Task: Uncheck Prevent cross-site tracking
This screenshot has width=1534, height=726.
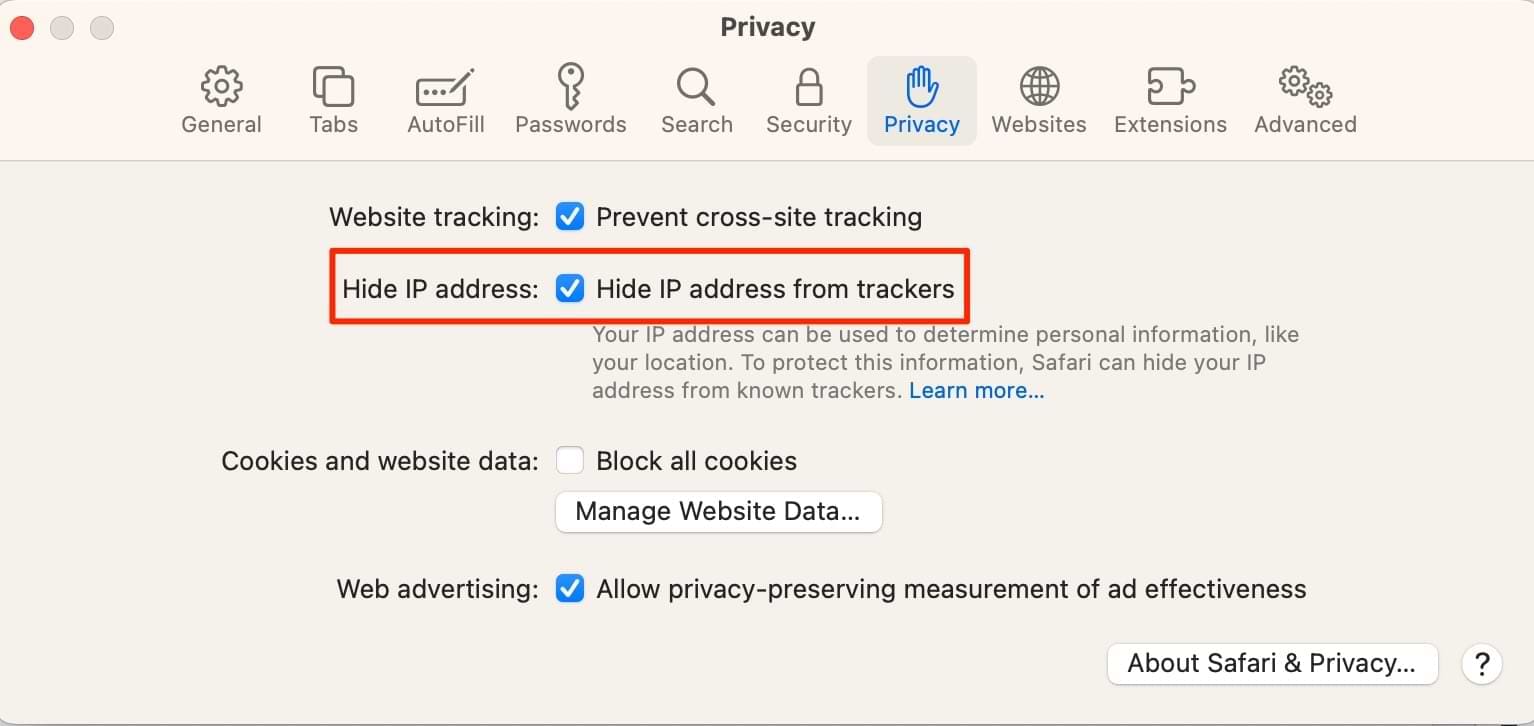Action: point(570,217)
